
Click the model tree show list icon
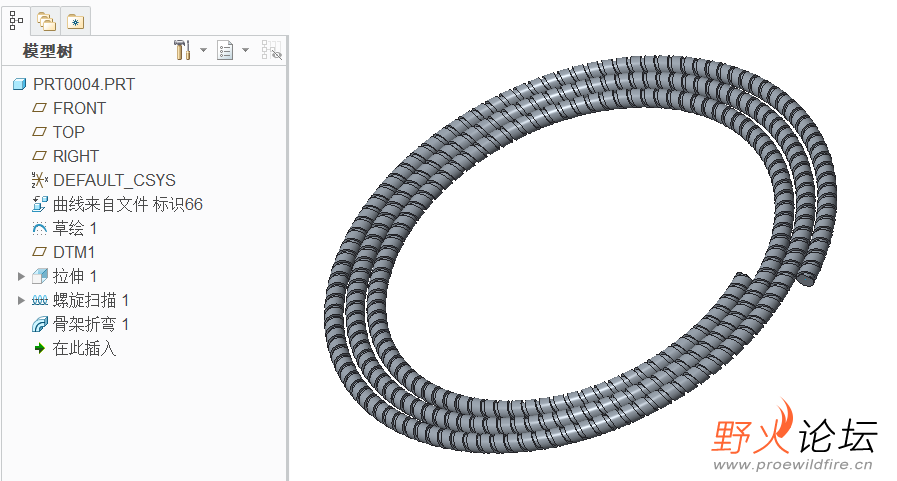(x=225, y=50)
